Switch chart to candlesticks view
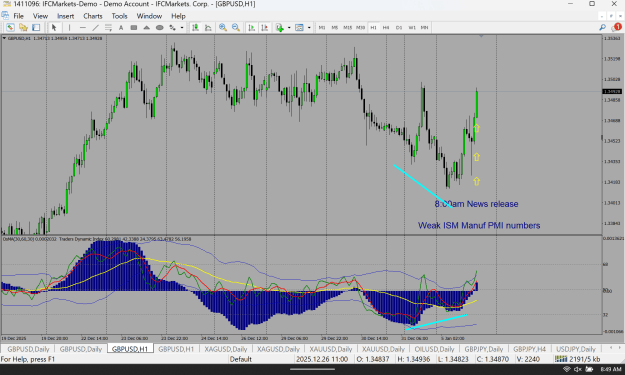Viewport: 625px width, 375px height. tap(195, 27)
